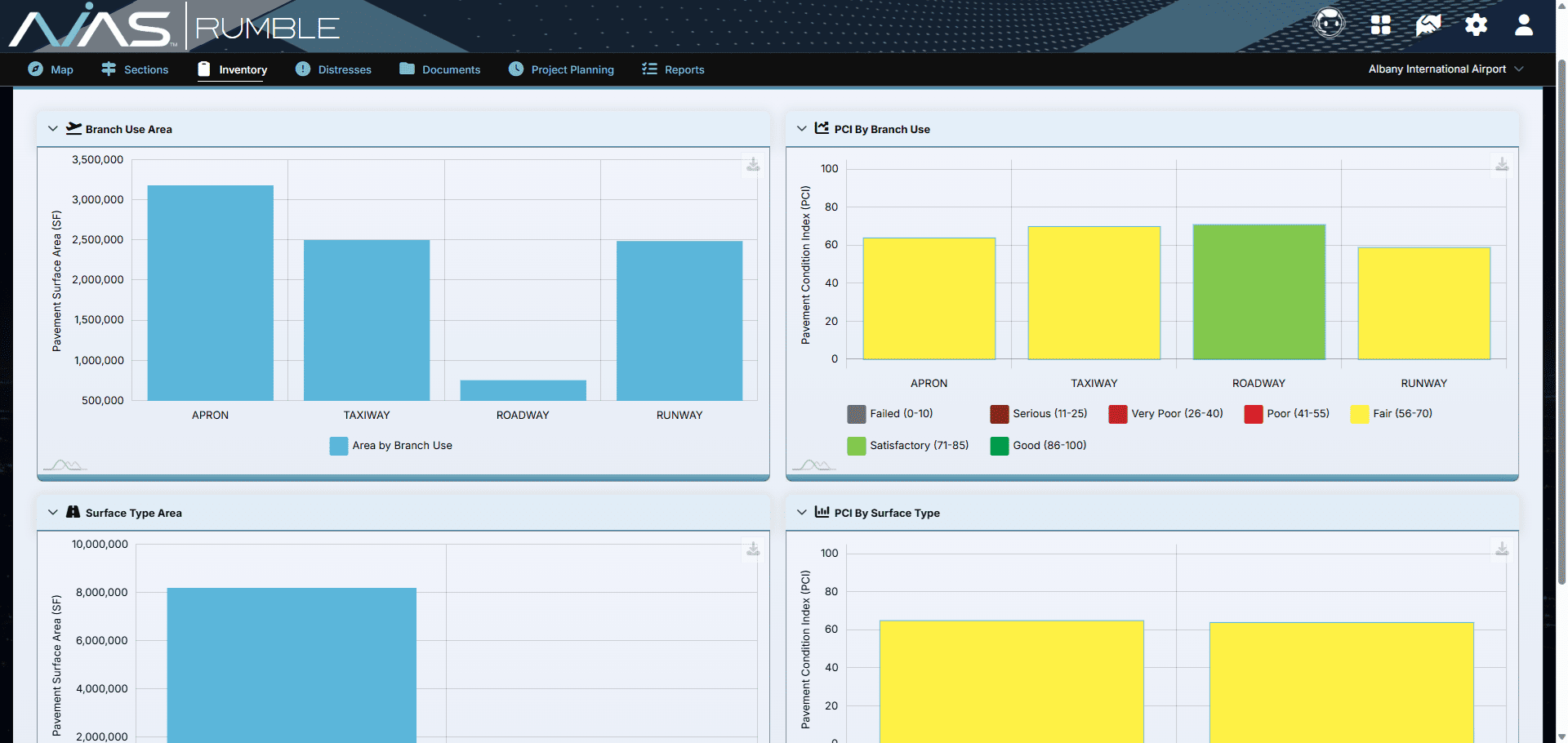The image size is (1568, 743).
Task: Open the Sections tab
Action: (x=135, y=69)
